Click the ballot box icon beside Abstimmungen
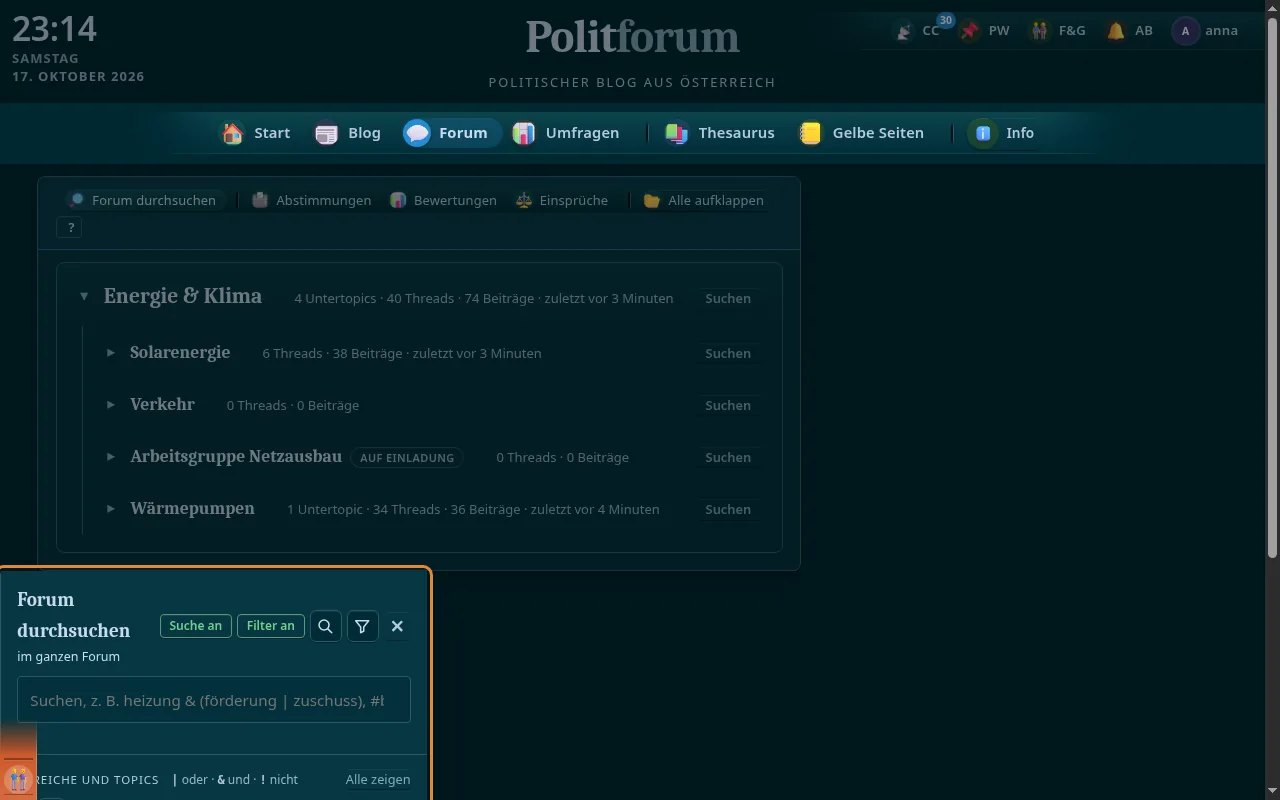The height and width of the screenshot is (800, 1280). (261, 200)
